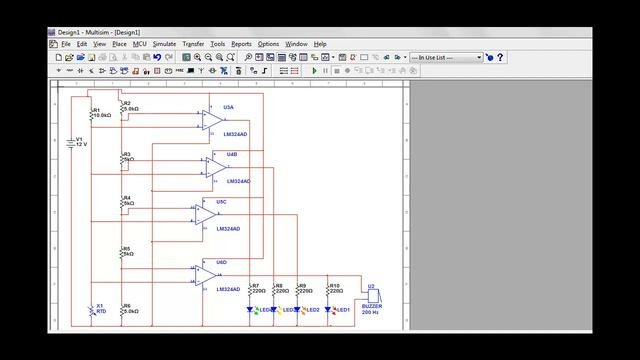Open the File menu

click(66, 44)
